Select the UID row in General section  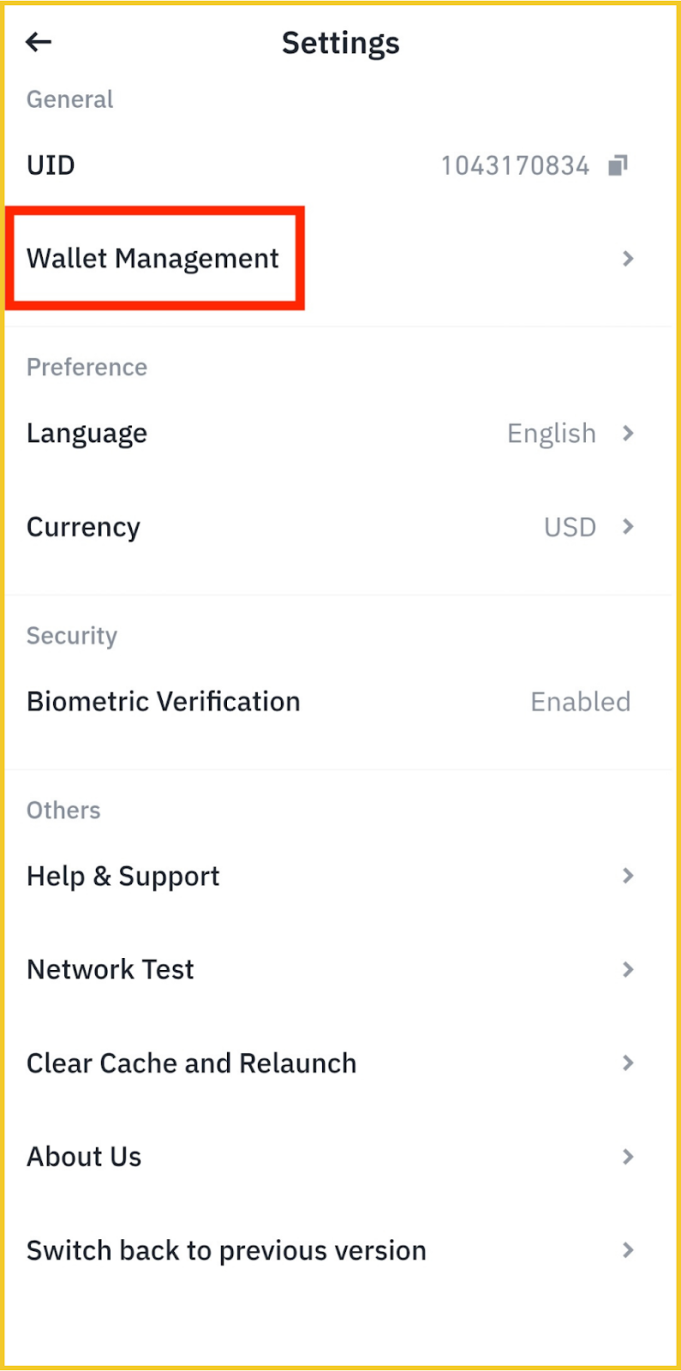pos(340,165)
